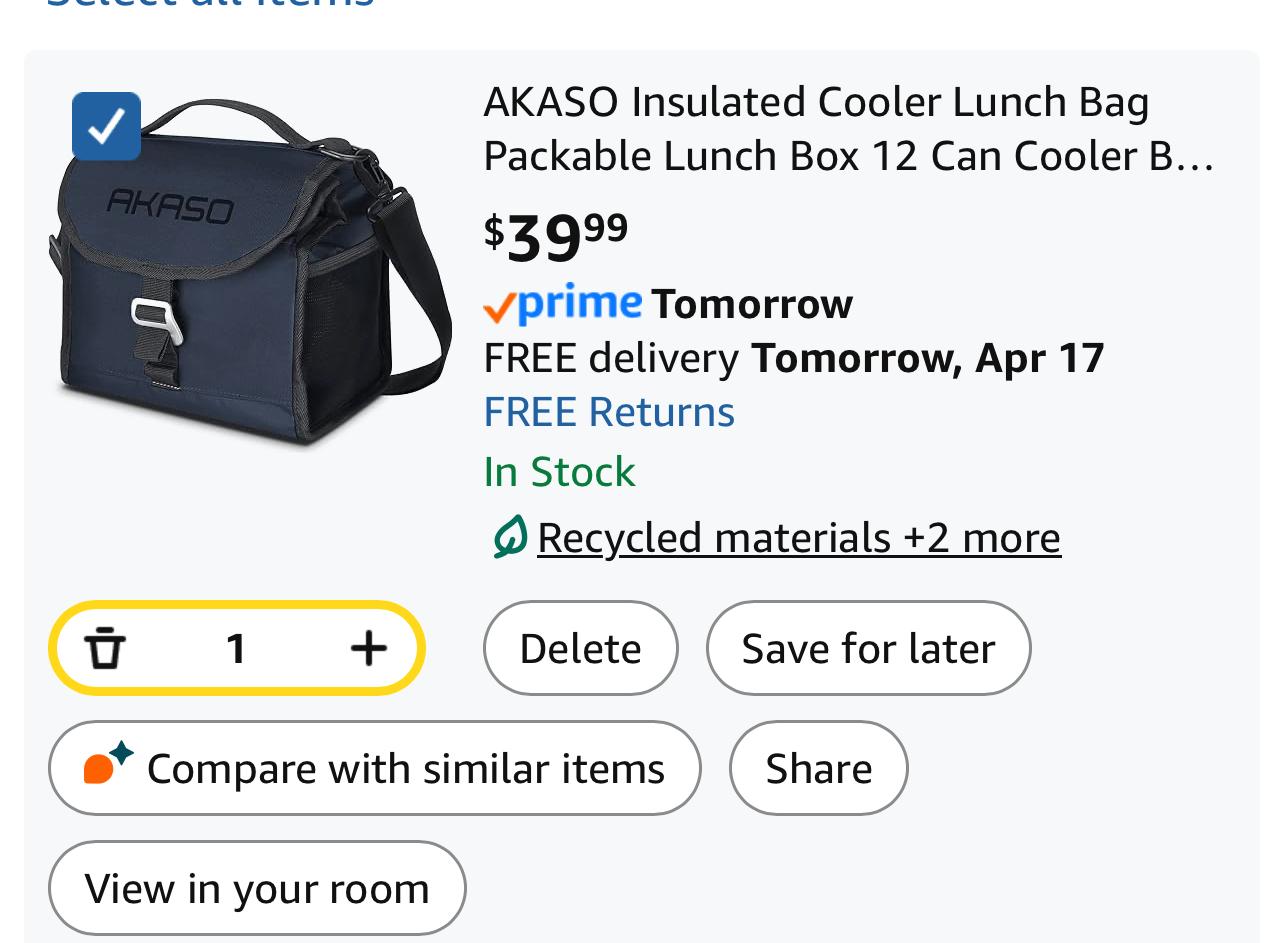Open View in your room
The height and width of the screenshot is (943, 1284).
pyautogui.click(x=257, y=888)
